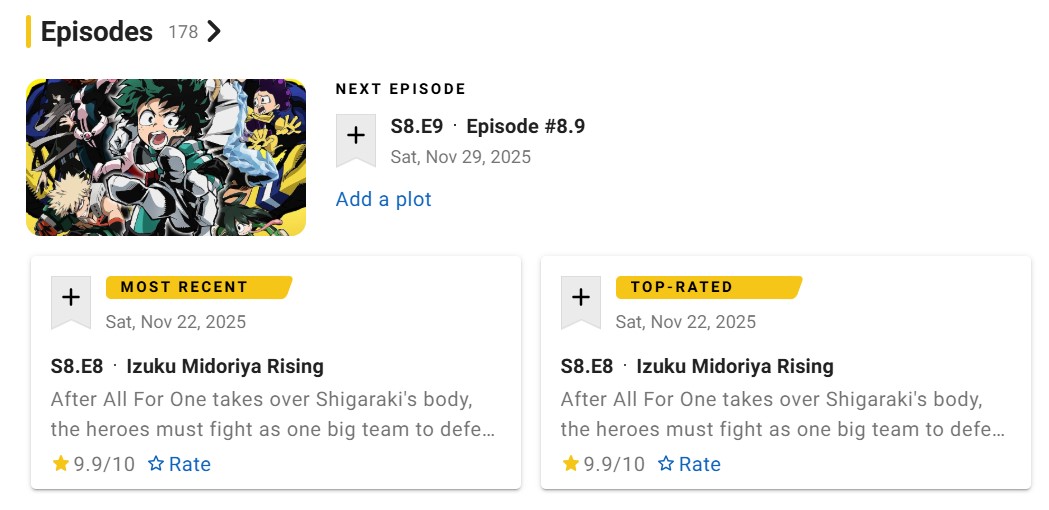Click the watchlist plus ribbon on the Top-Rated card
The height and width of the screenshot is (510, 1049).
581,298
